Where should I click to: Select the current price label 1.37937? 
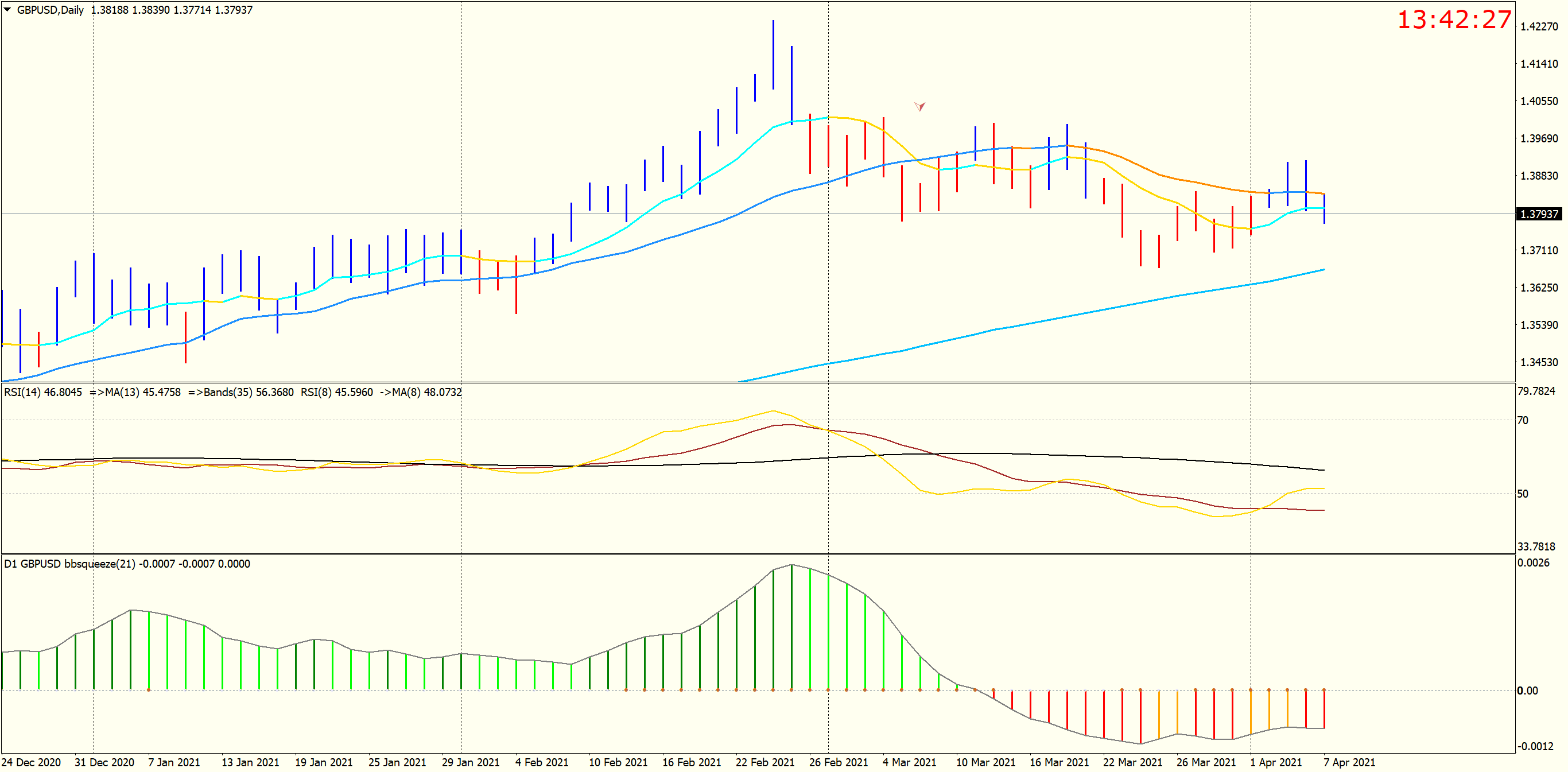[x=1538, y=214]
